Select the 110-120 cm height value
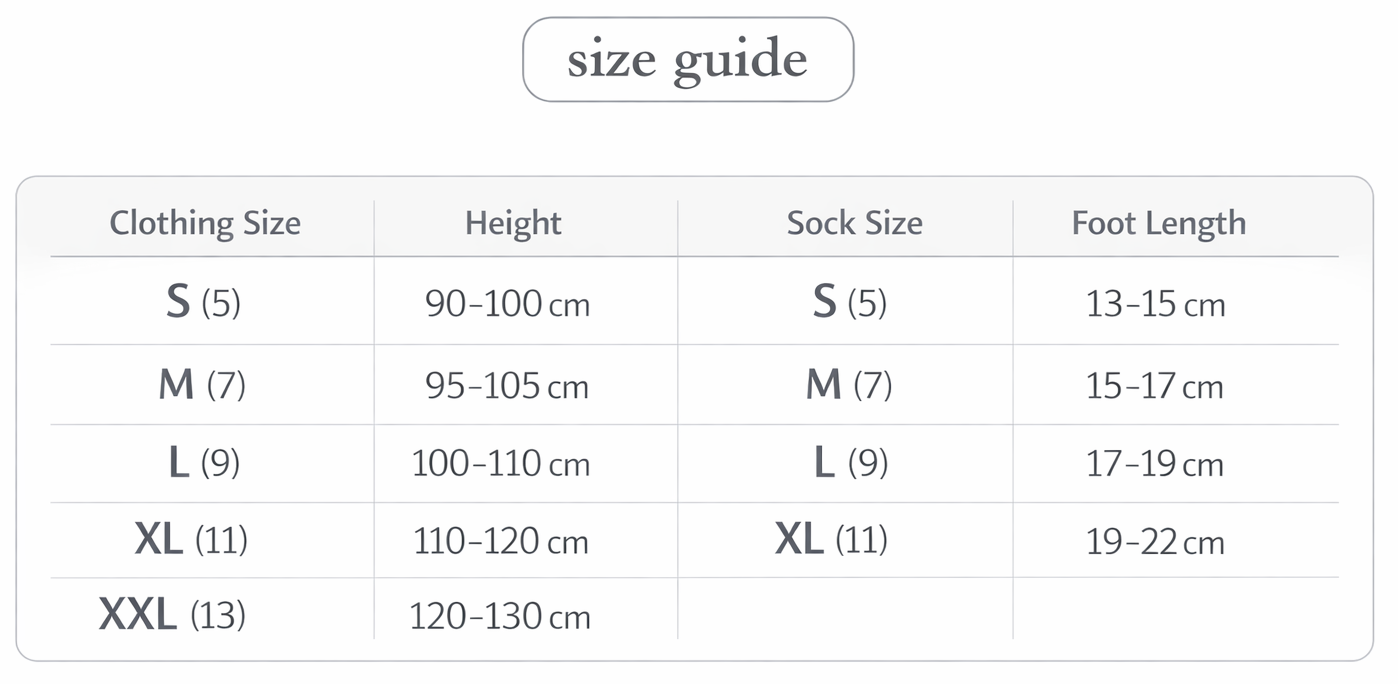 pos(501,541)
